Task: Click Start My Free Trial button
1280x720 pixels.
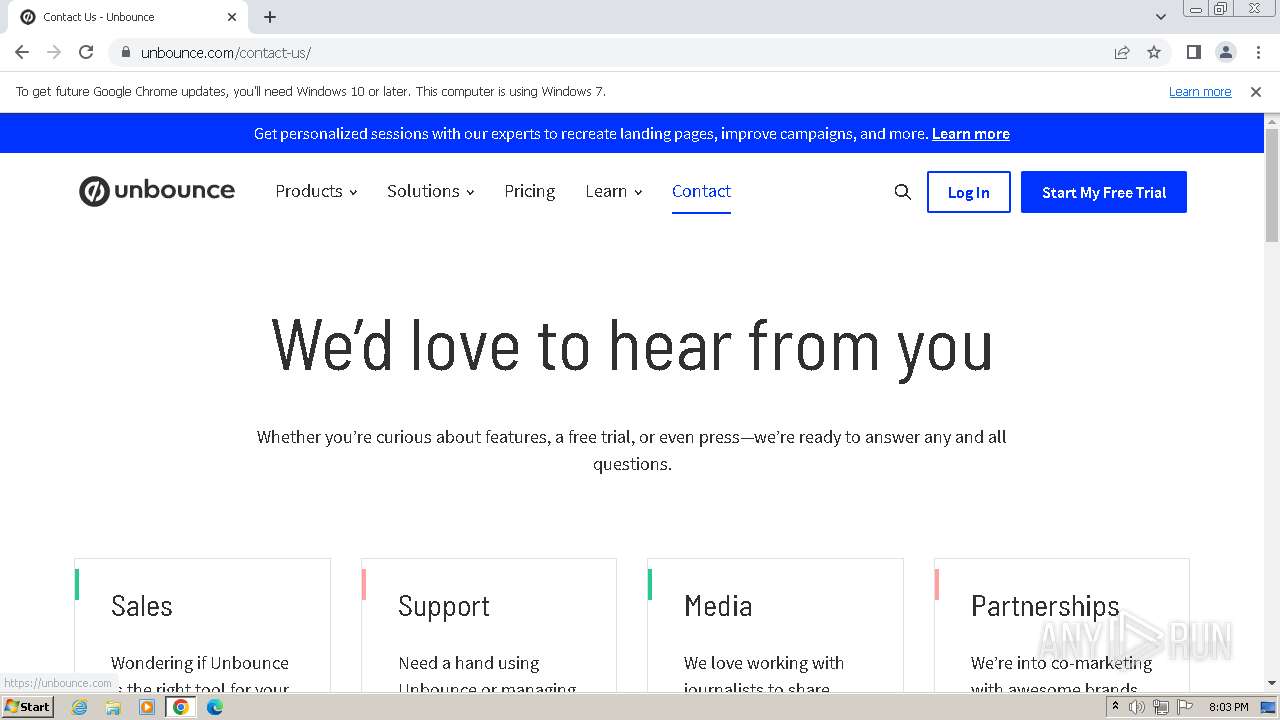Action: point(1104,192)
